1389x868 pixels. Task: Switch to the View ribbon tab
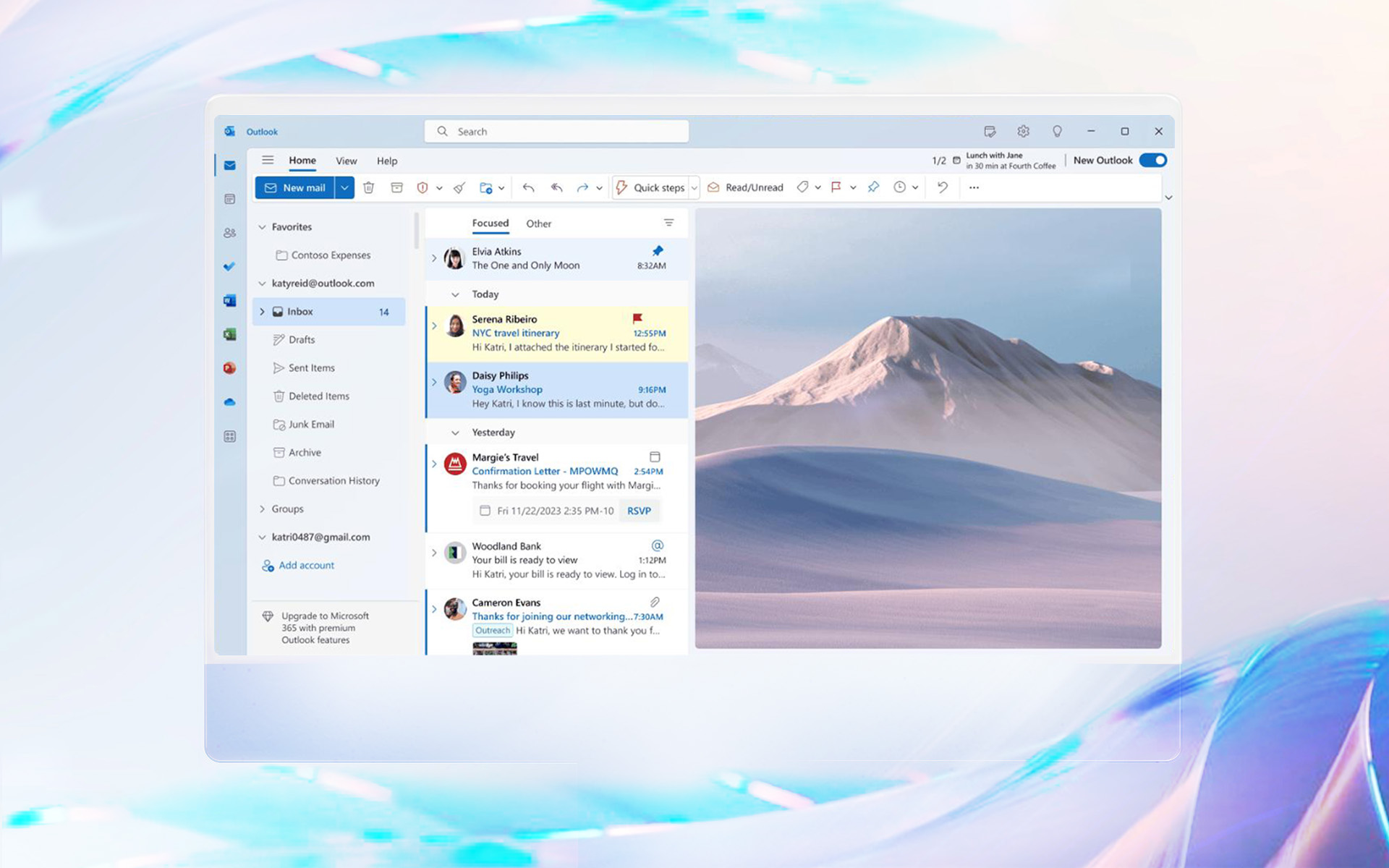346,160
